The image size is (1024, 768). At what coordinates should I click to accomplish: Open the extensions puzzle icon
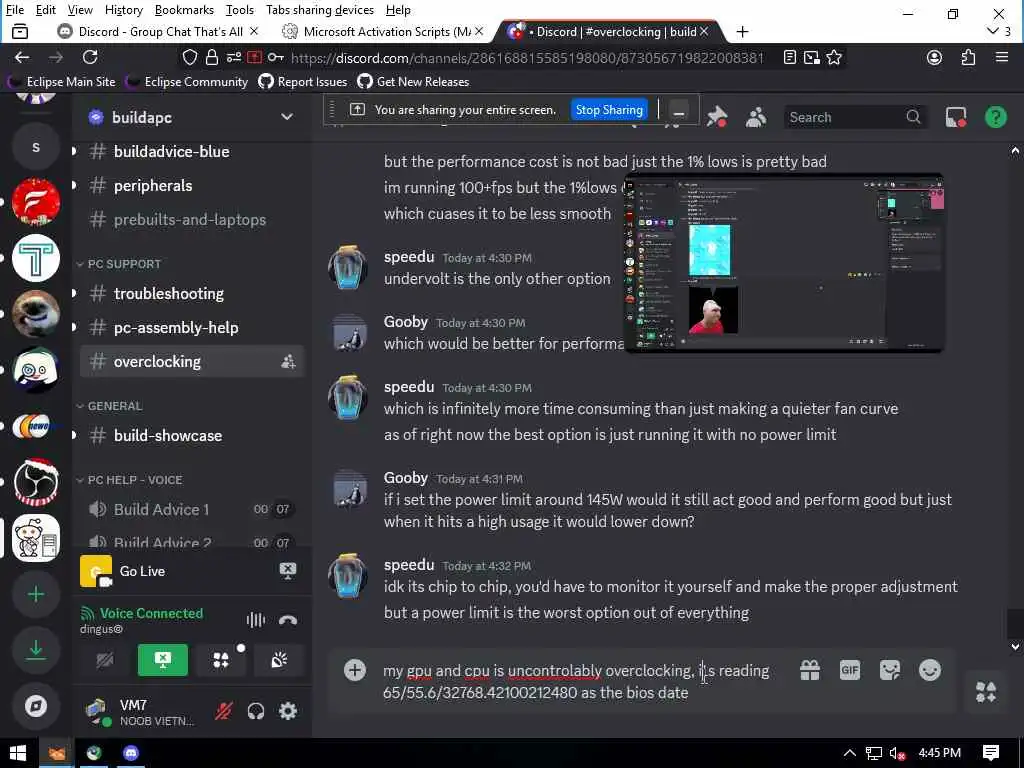point(968,57)
